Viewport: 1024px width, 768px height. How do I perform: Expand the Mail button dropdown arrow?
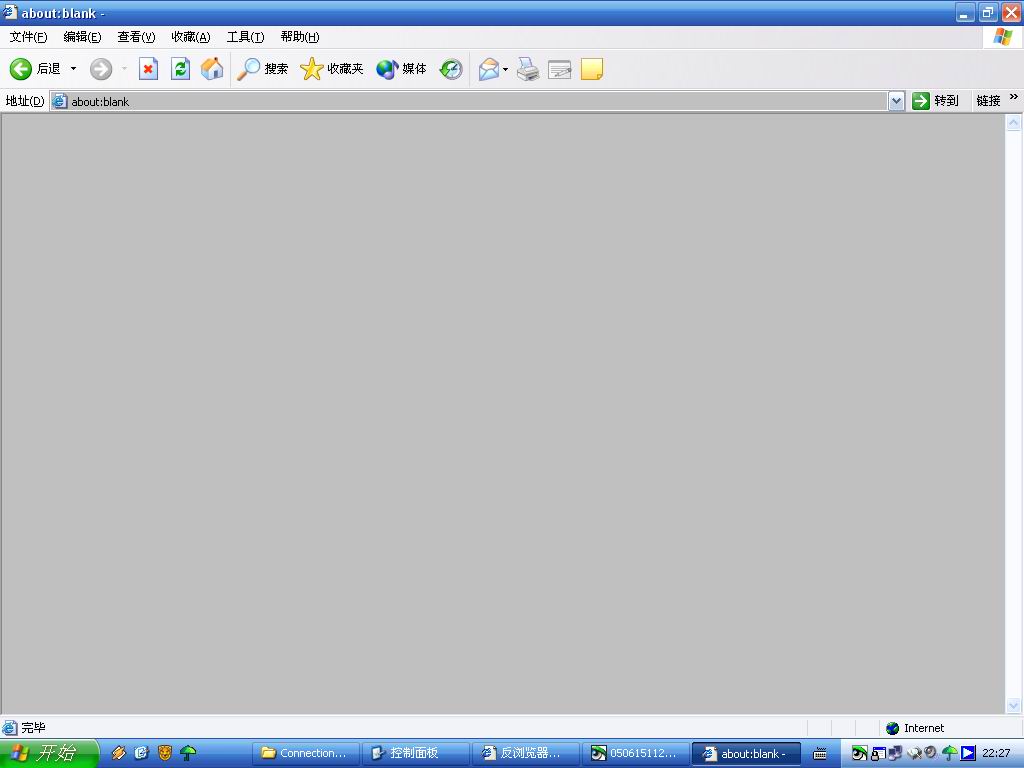click(x=505, y=69)
